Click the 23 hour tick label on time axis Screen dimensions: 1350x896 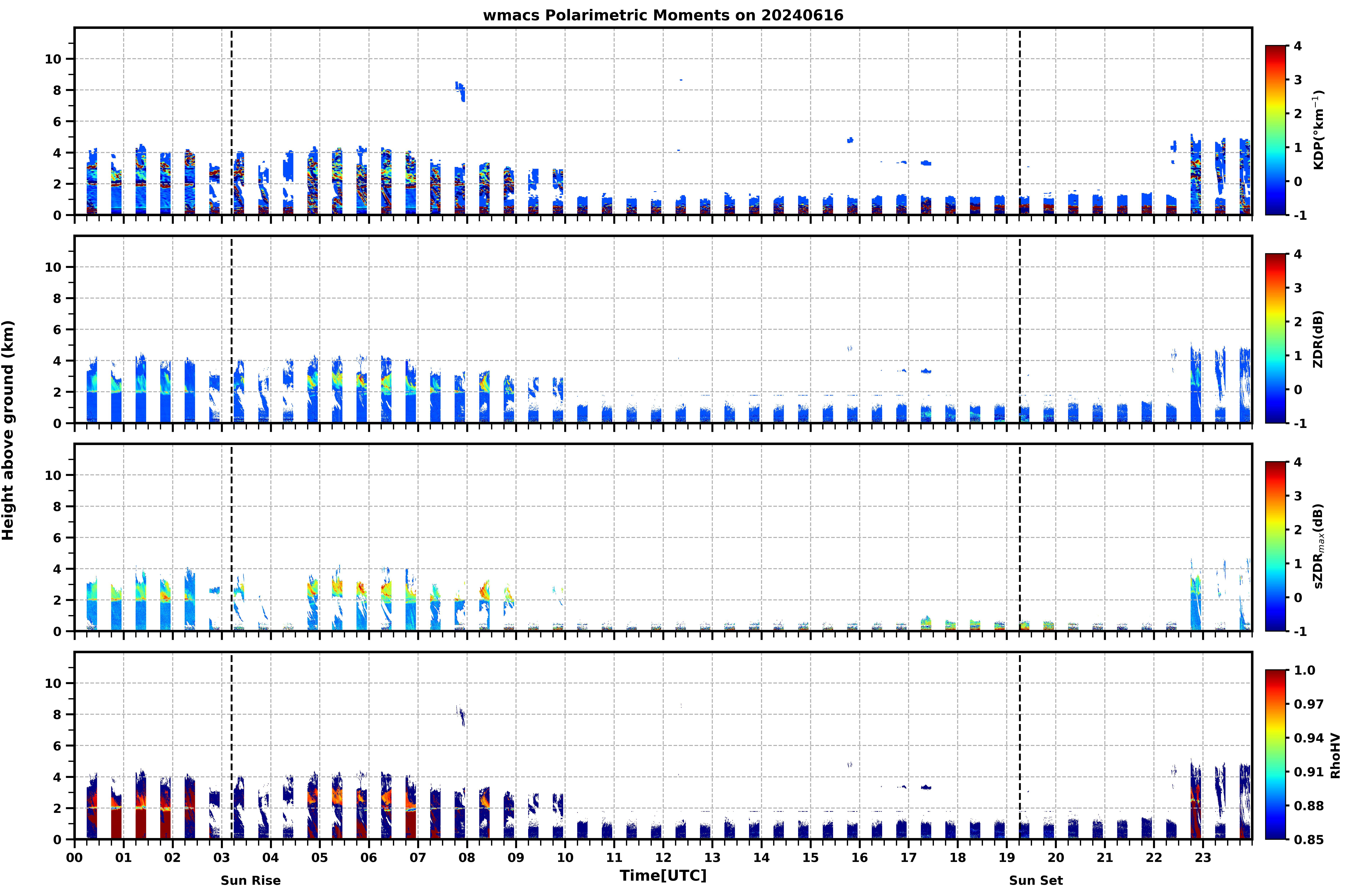tap(1203, 858)
